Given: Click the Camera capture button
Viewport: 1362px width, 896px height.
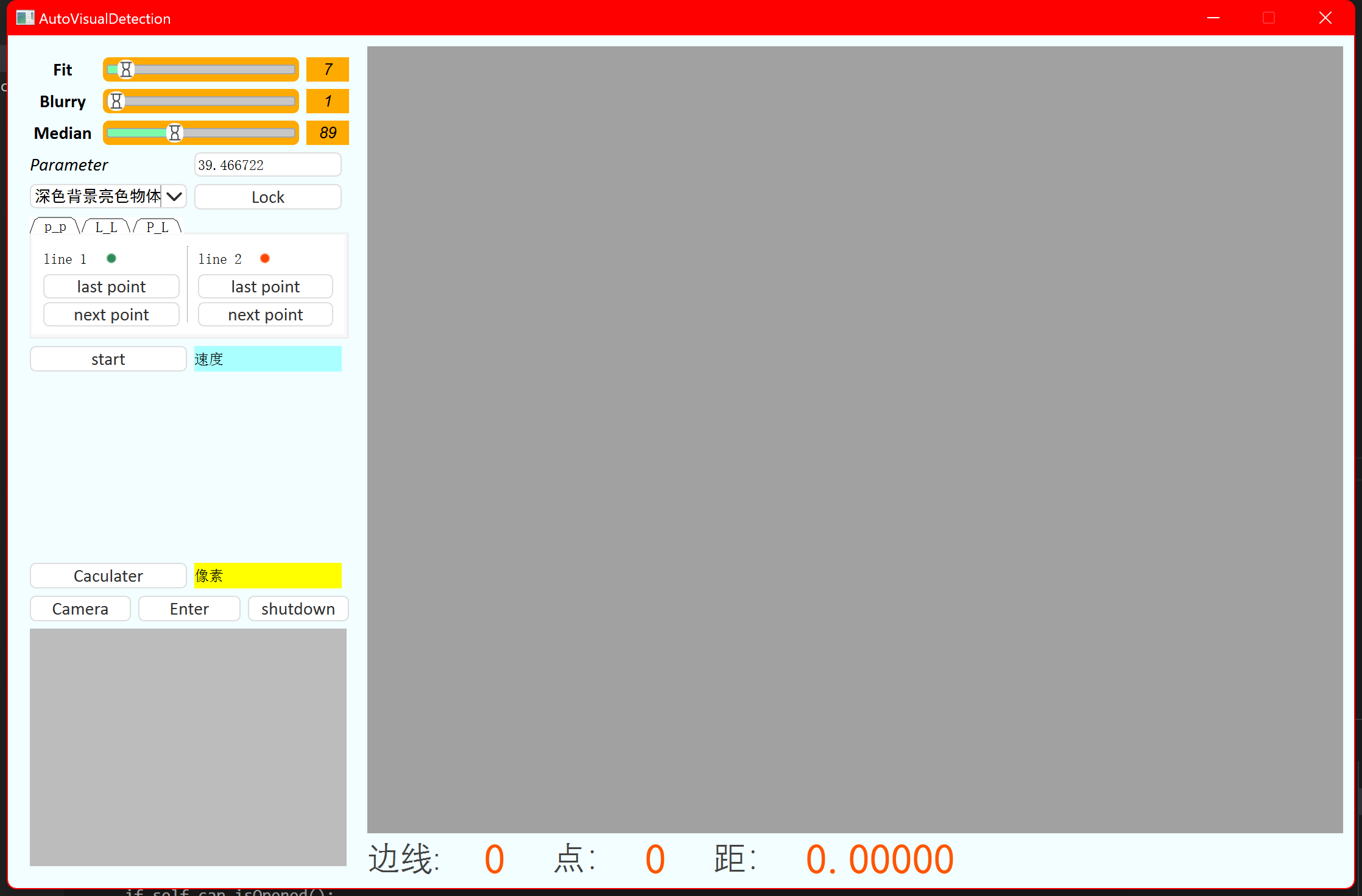Looking at the screenshot, I should 80,608.
